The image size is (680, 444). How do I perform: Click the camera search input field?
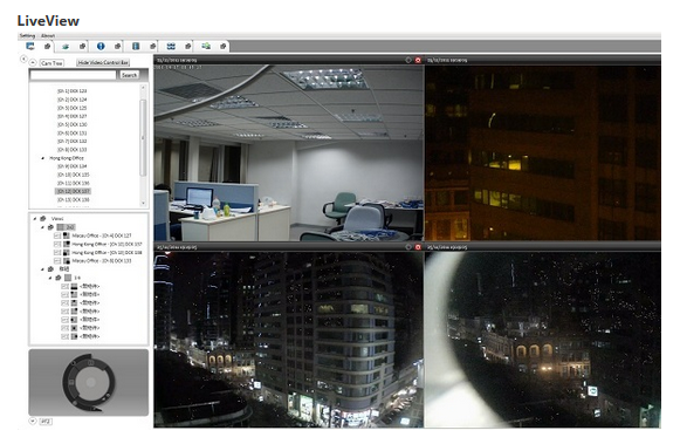tap(73, 75)
